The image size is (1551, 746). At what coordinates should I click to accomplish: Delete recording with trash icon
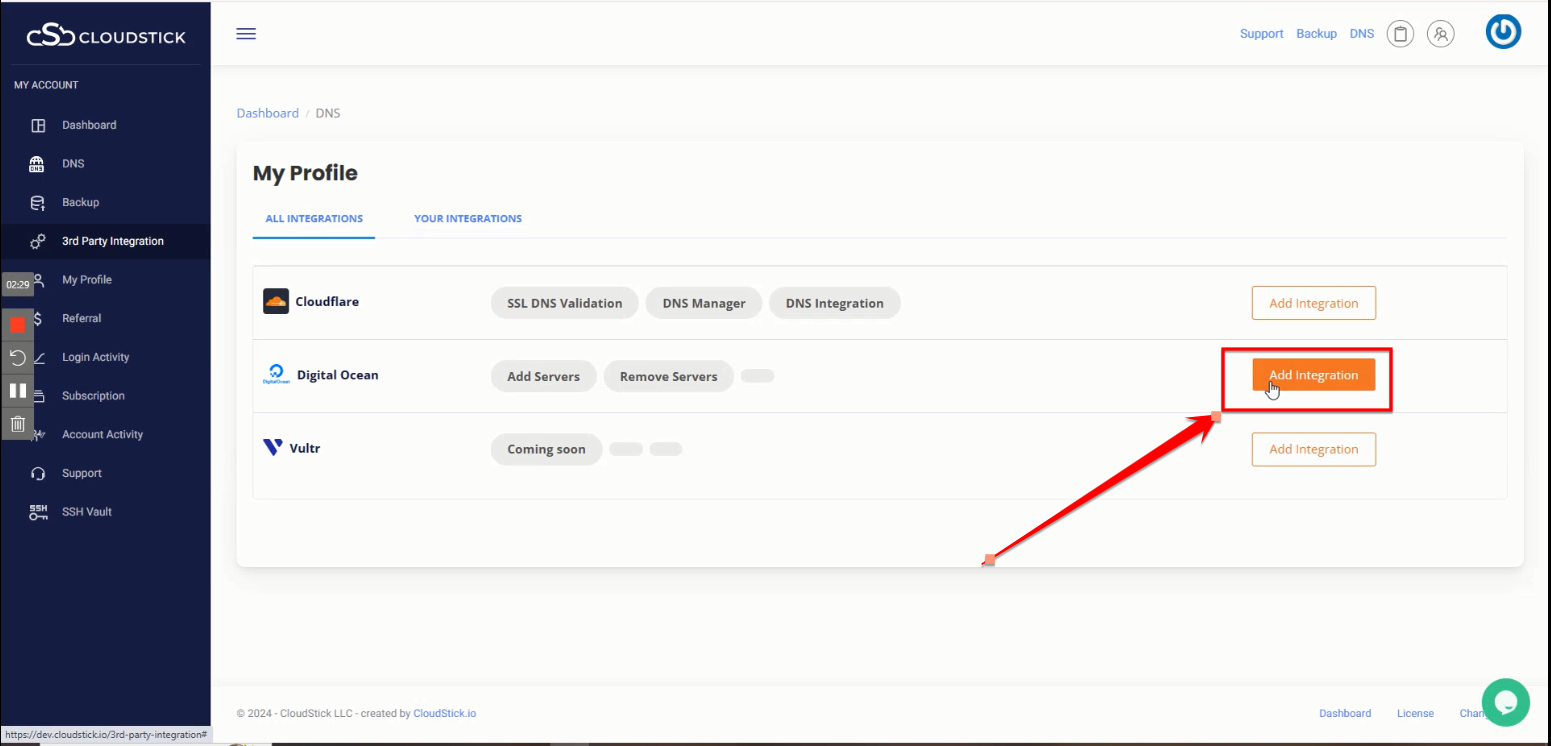pos(17,424)
